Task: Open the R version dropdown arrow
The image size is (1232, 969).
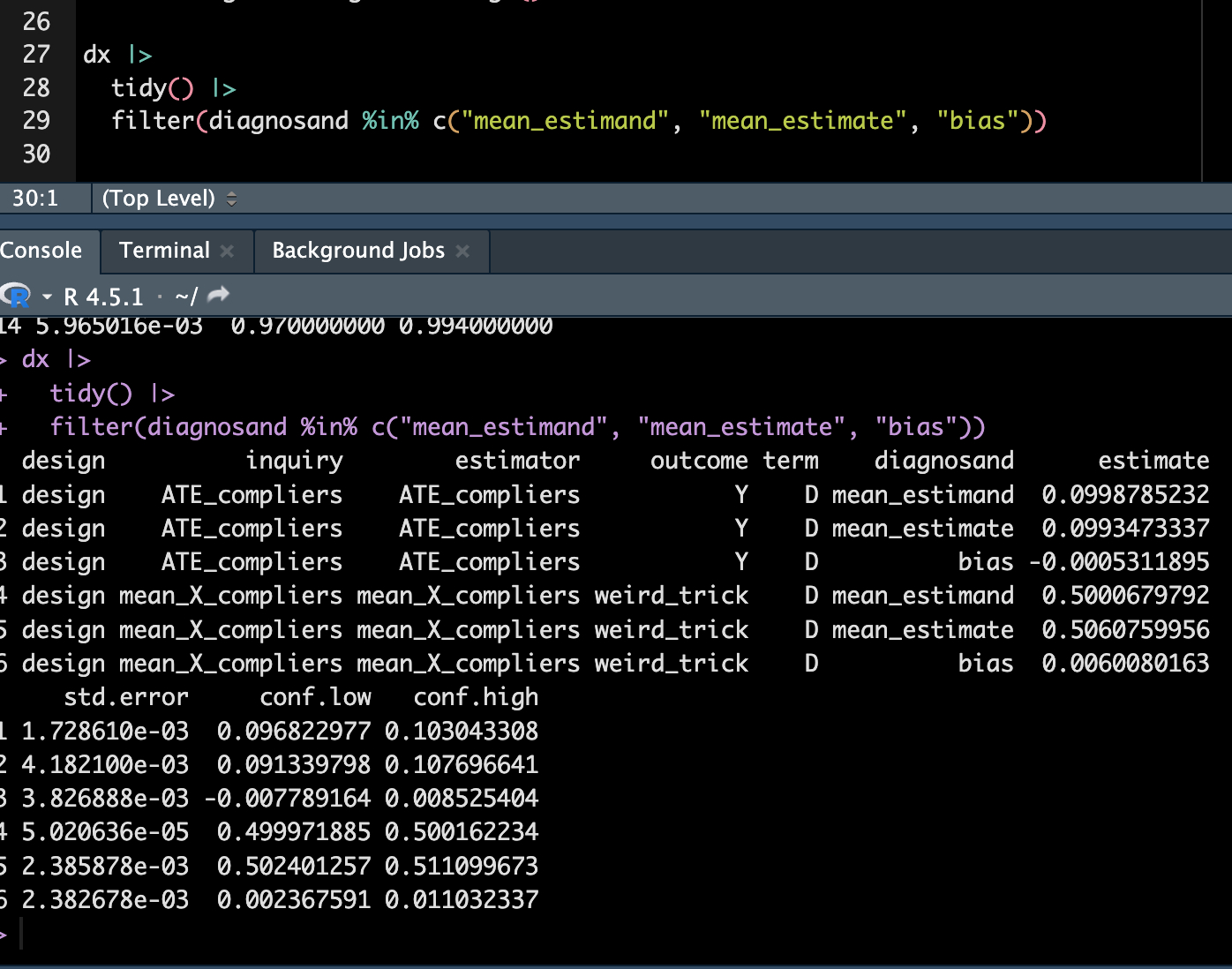Action: 47,297
